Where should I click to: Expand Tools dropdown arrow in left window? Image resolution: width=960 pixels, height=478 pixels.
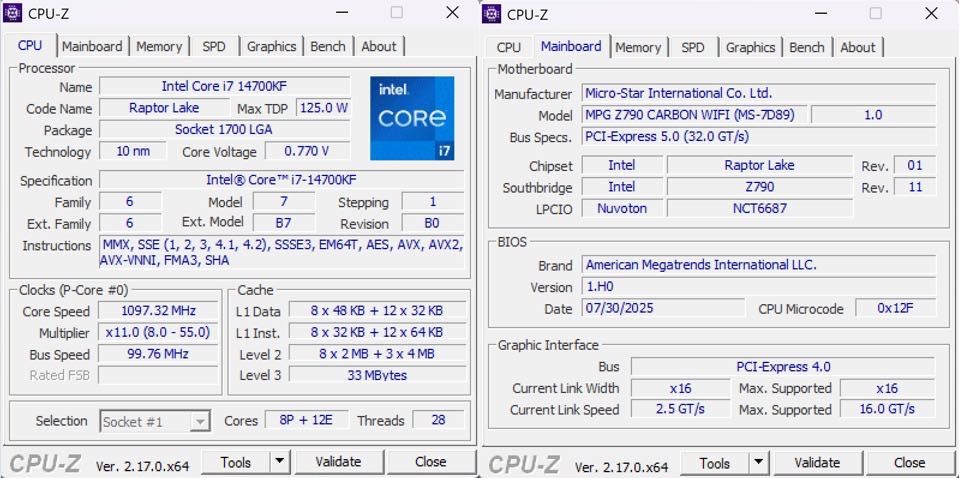tap(280, 463)
